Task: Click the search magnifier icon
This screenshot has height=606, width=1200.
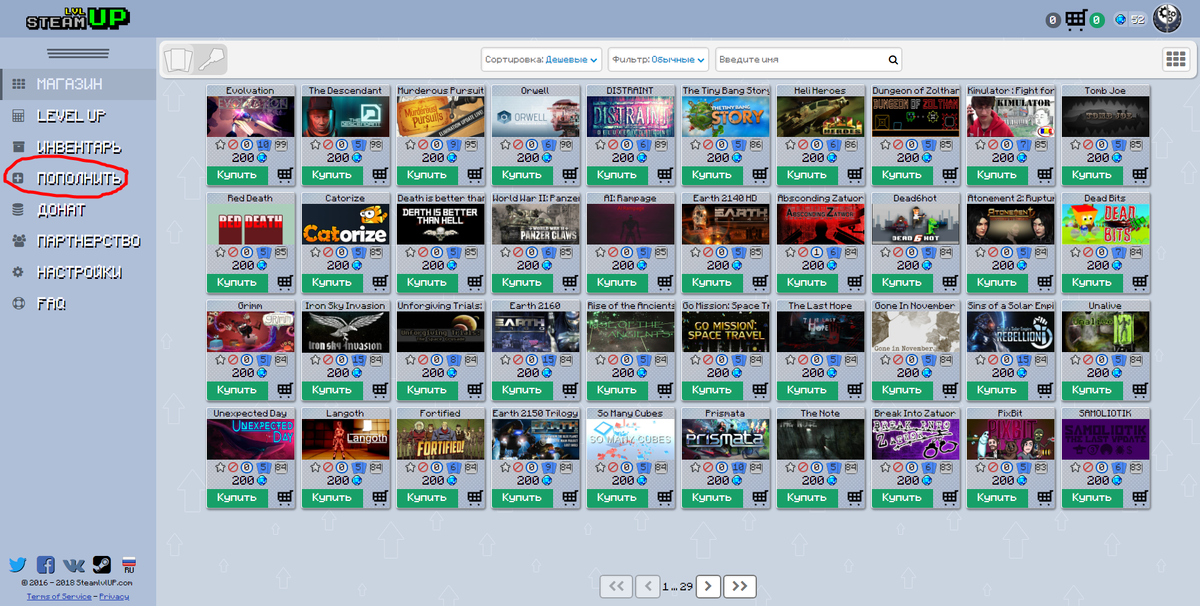Action: [x=893, y=60]
